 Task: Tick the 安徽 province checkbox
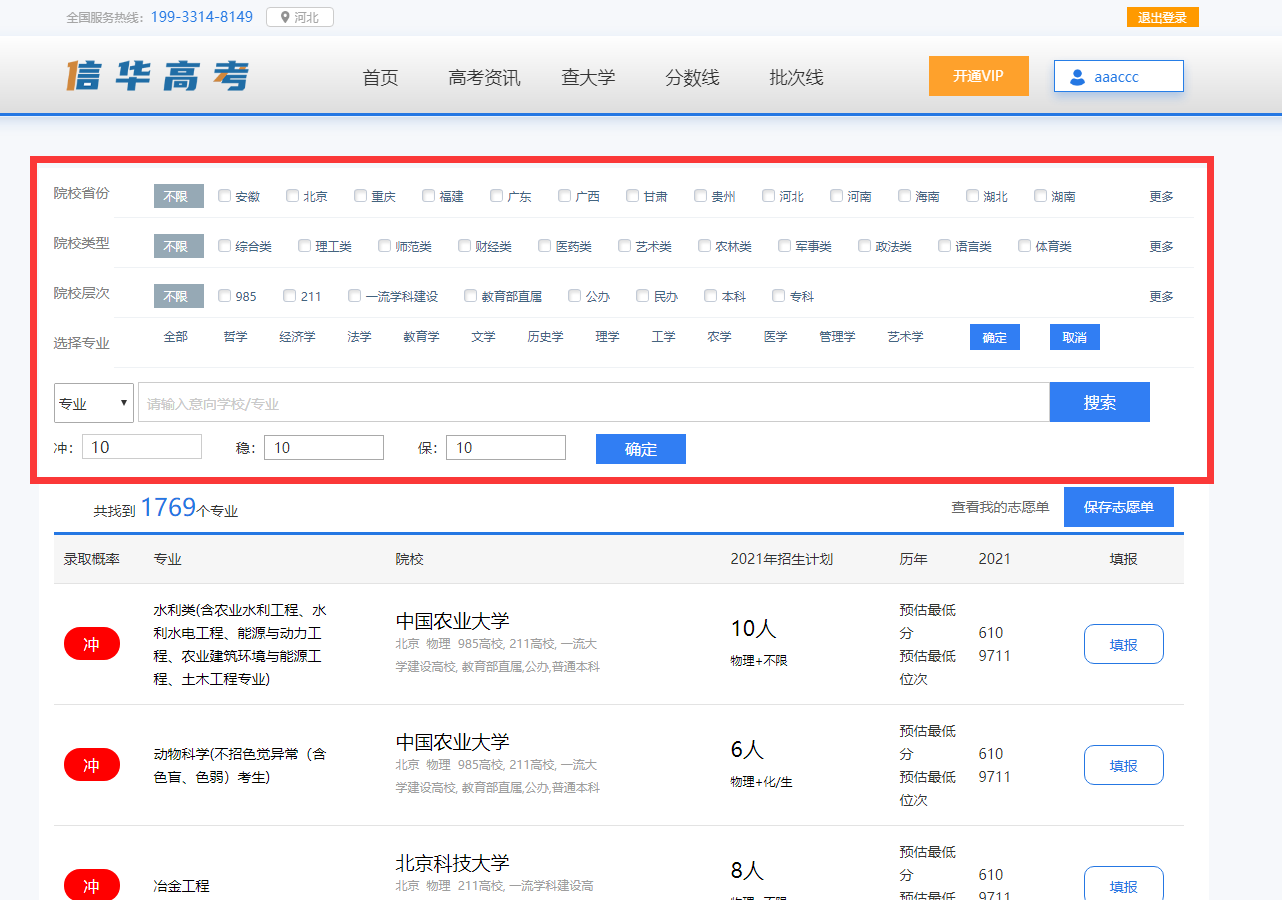pos(225,196)
